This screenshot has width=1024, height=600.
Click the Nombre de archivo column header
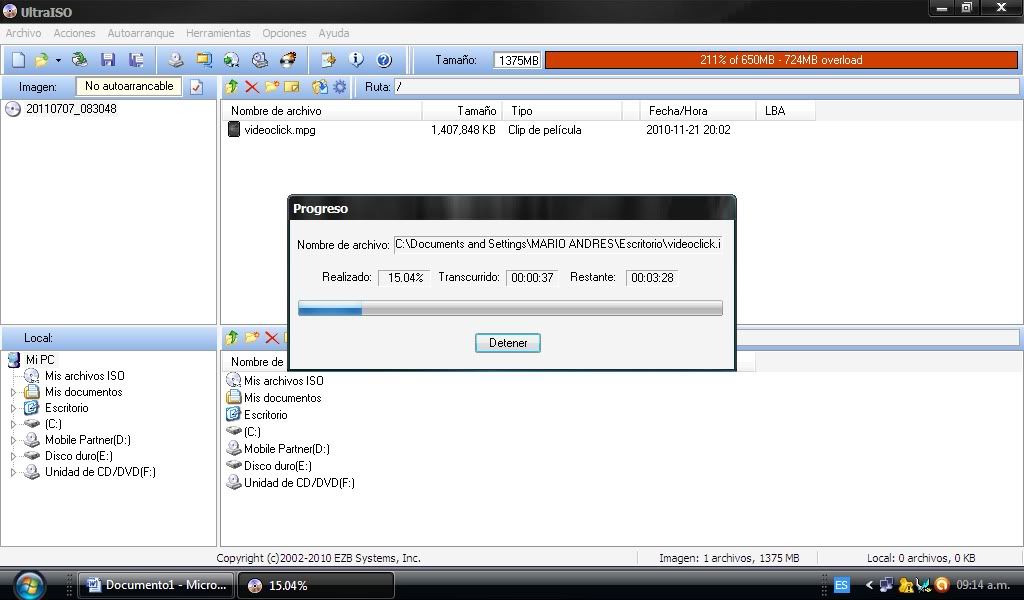pyautogui.click(x=322, y=111)
